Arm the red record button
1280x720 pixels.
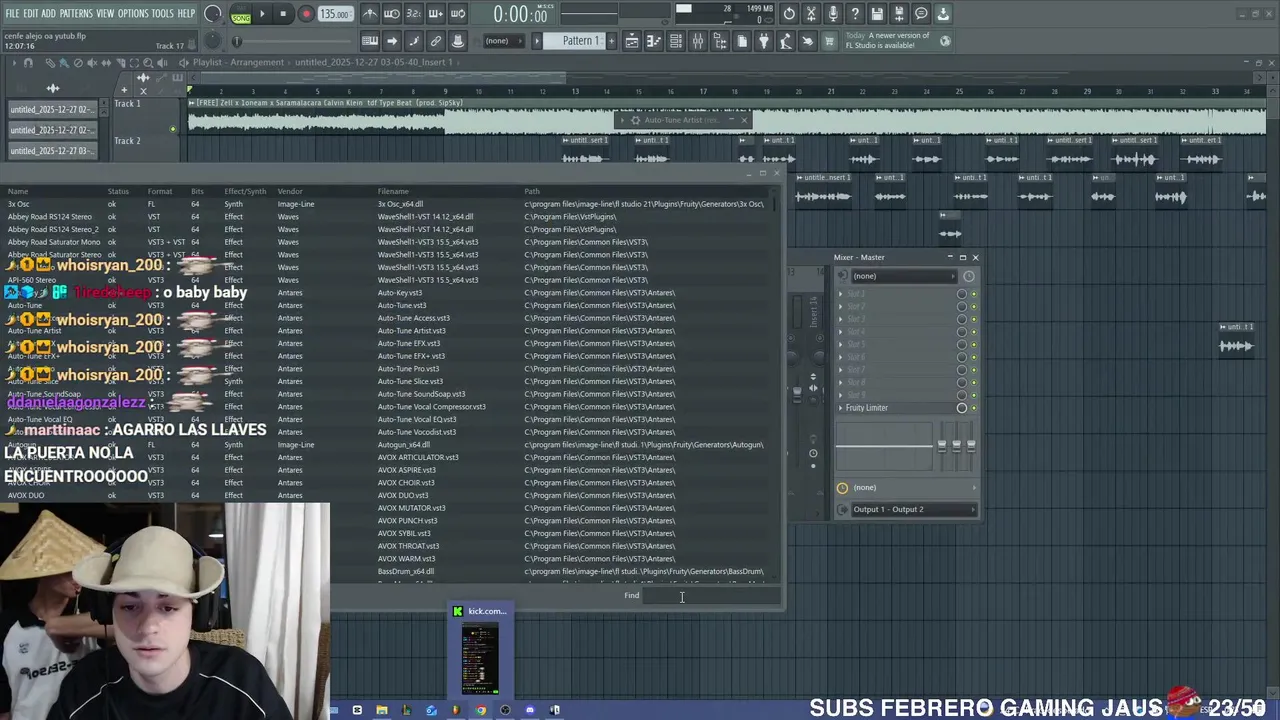[x=306, y=14]
